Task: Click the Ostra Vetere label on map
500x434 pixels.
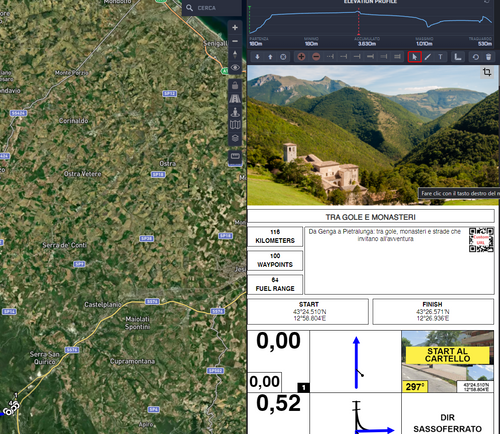Action: click(82, 174)
